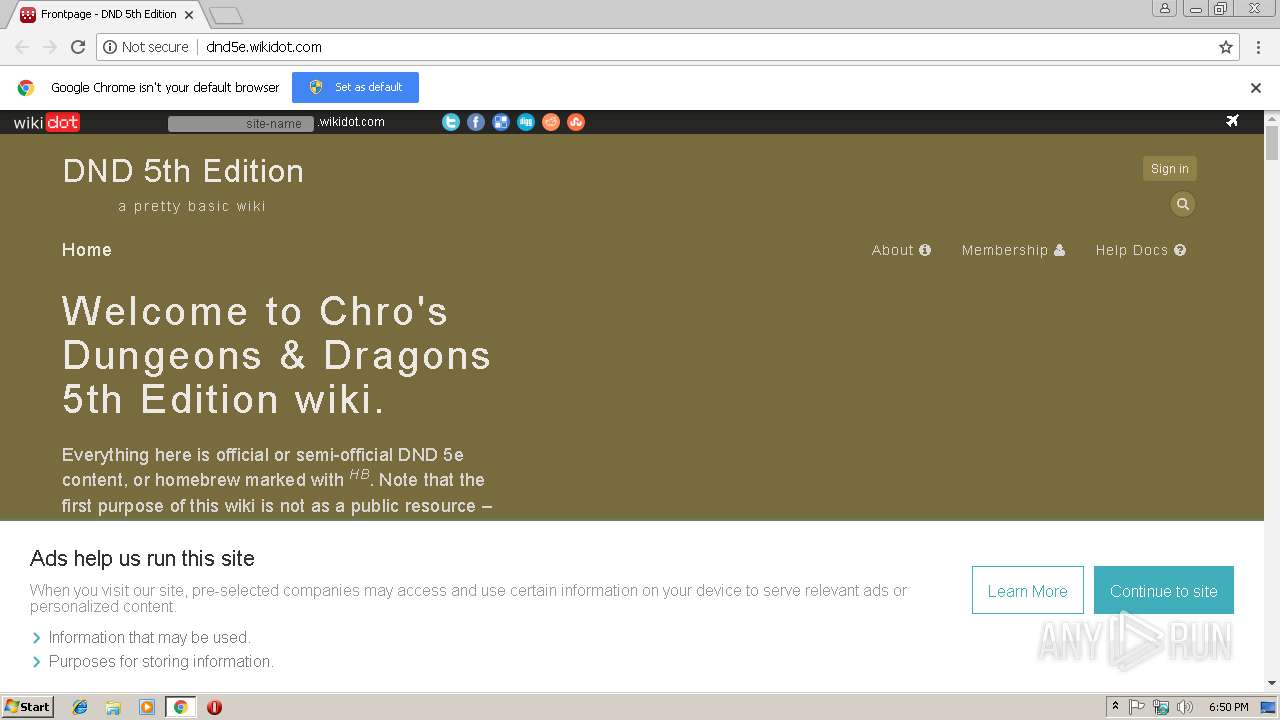1280x720 pixels.
Task: Click the 'Ads help us run this site' heading
Action: (142, 558)
